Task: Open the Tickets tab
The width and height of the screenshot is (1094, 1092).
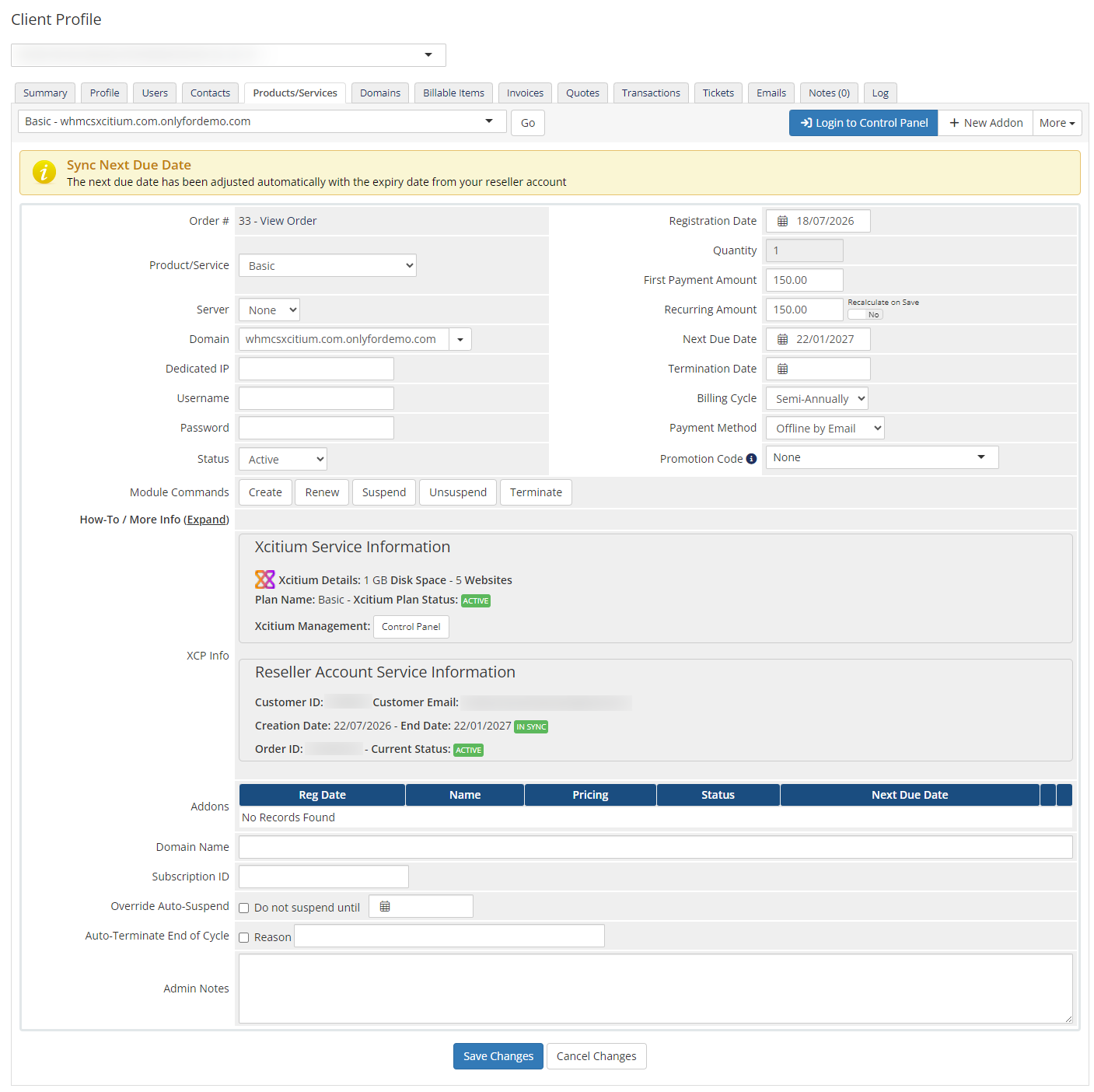Action: click(718, 93)
